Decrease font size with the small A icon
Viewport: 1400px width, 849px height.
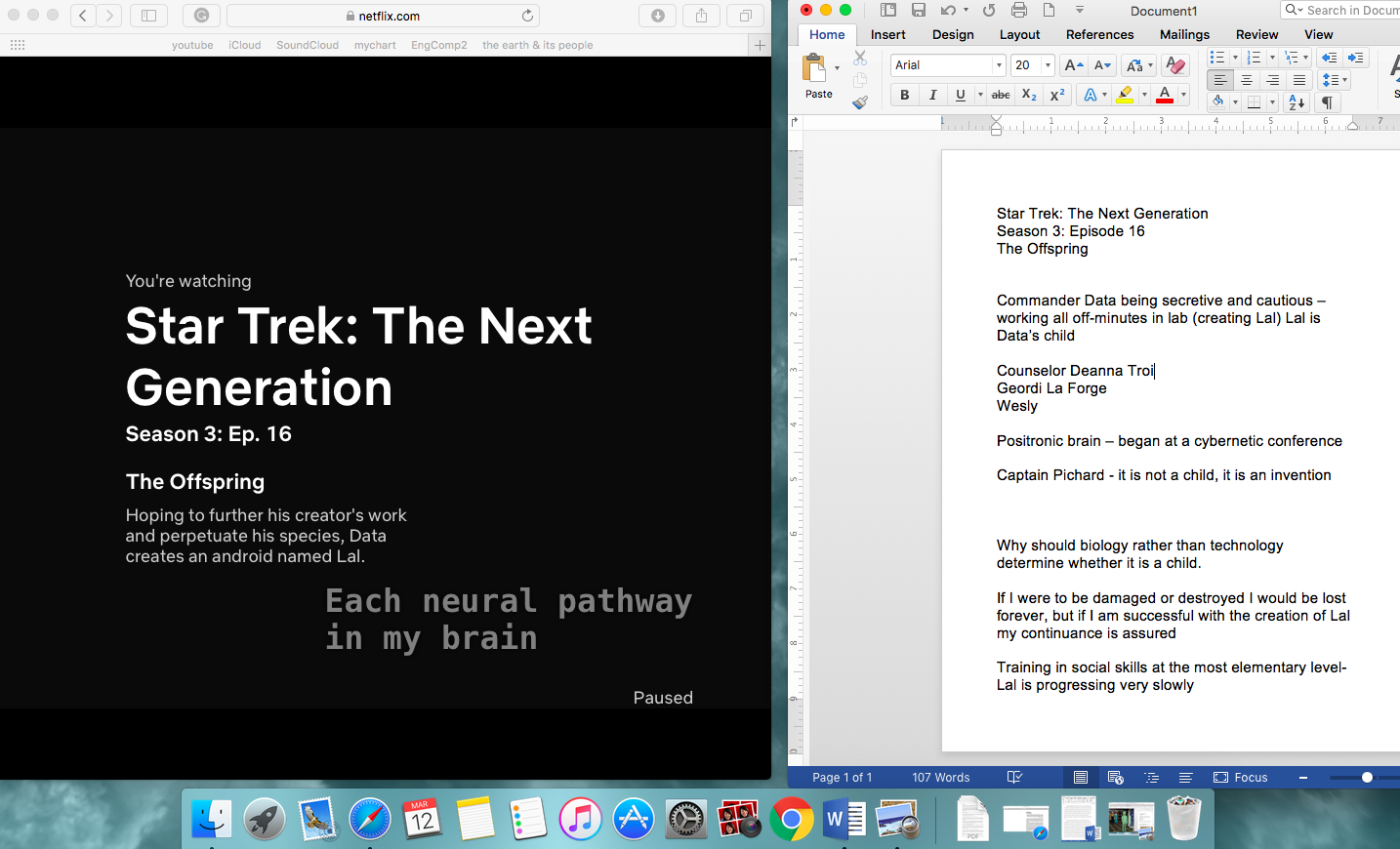pyautogui.click(x=1102, y=65)
